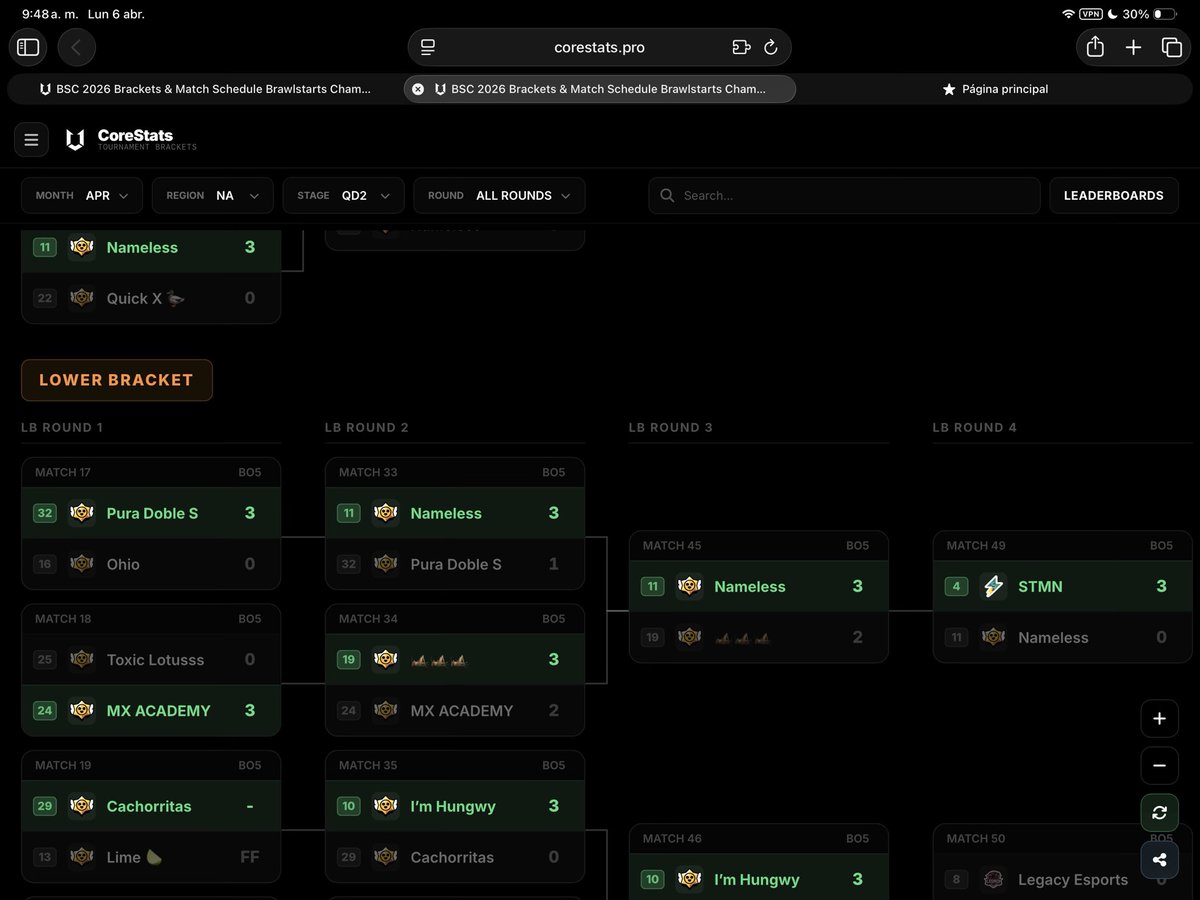Open a new Safari tab
The image size is (1200, 900).
pyautogui.click(x=1133, y=47)
